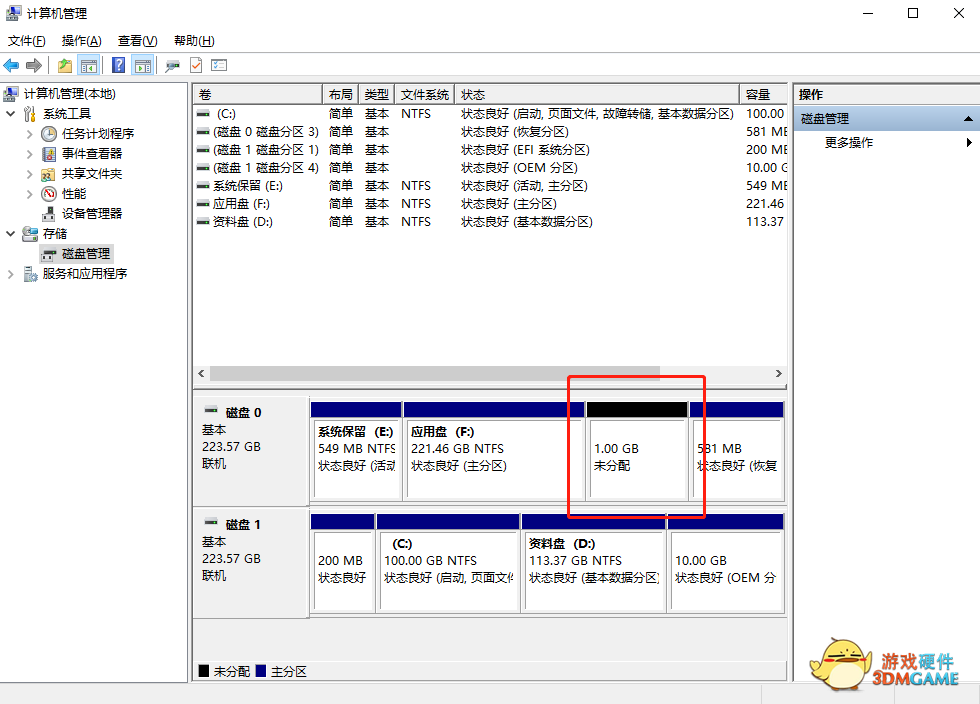The height and width of the screenshot is (704, 980).
Task: Click the 磁盘 0 drive icon
Action: pos(213,408)
